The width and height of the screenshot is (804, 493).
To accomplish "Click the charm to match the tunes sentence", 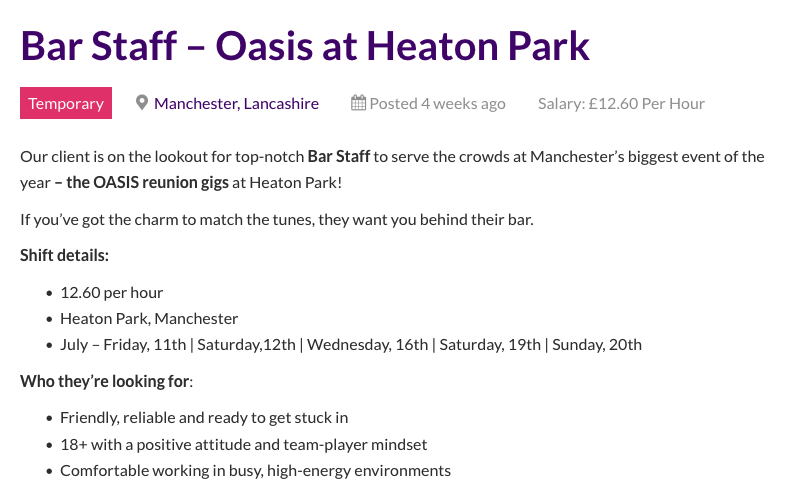I will (x=277, y=219).
